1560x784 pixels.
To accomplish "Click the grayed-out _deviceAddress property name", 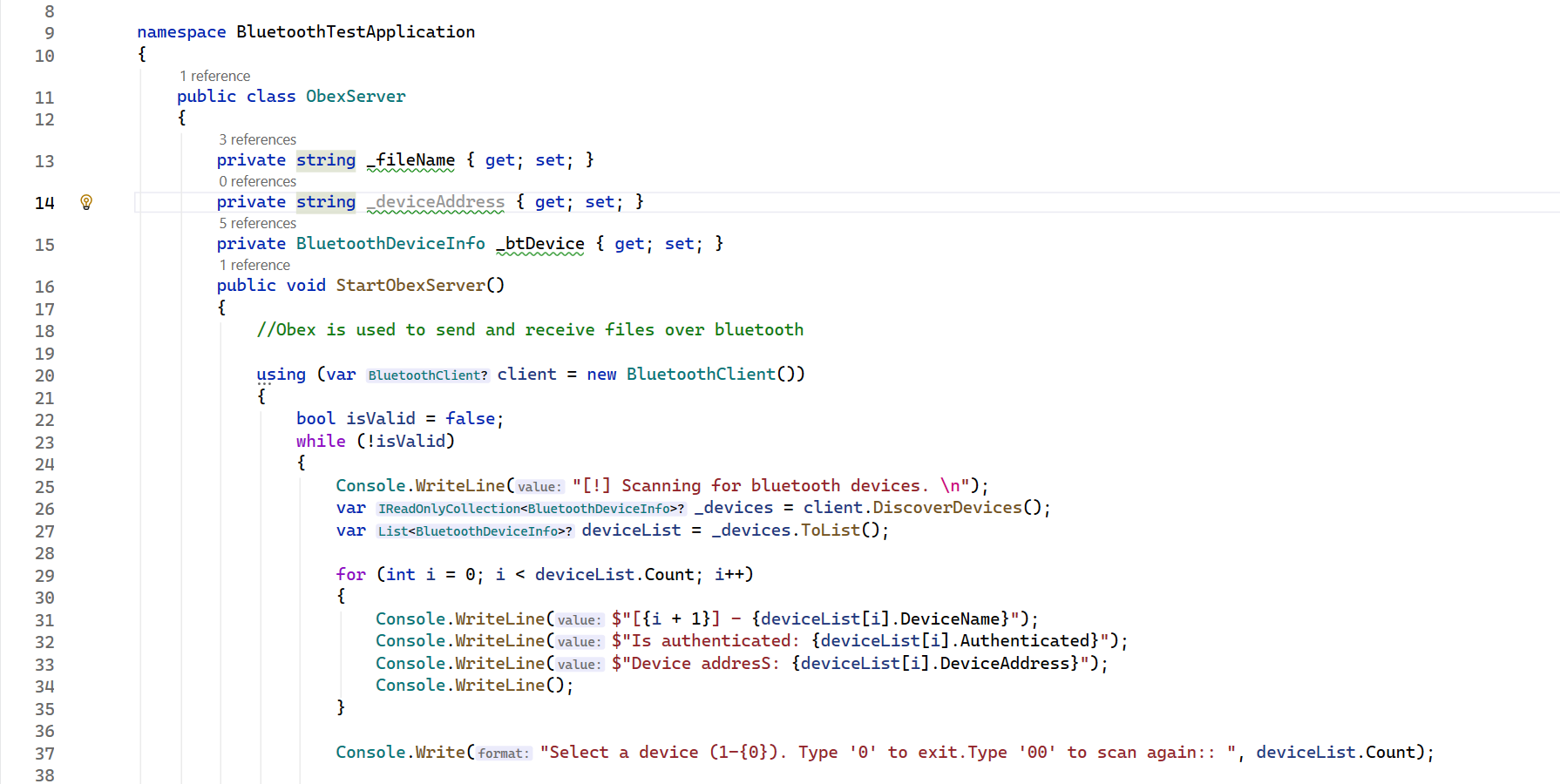I will click(436, 202).
